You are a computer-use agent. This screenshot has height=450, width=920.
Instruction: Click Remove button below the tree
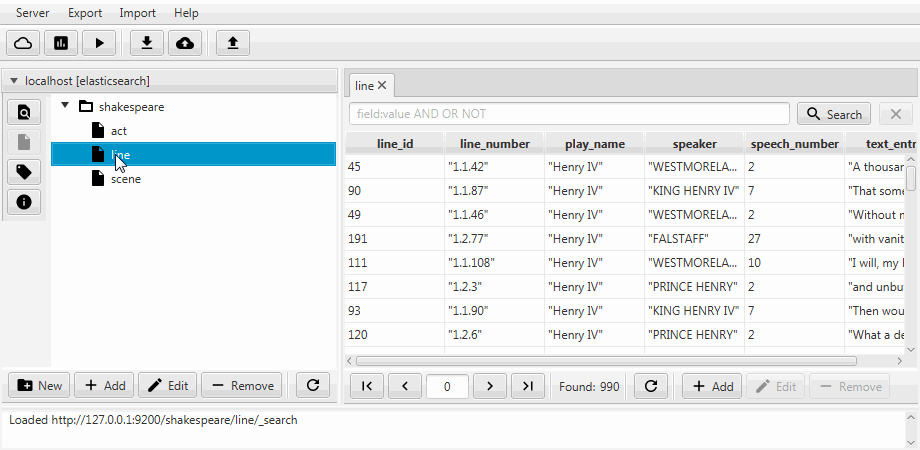point(242,385)
